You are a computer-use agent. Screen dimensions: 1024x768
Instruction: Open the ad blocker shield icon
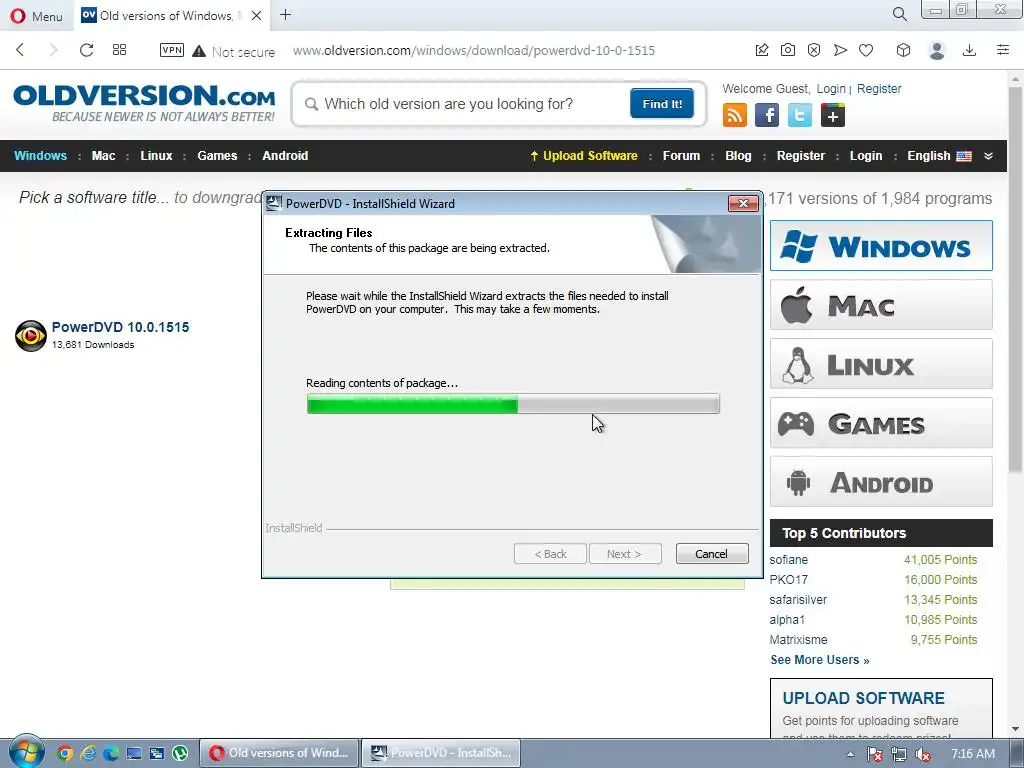point(814,50)
